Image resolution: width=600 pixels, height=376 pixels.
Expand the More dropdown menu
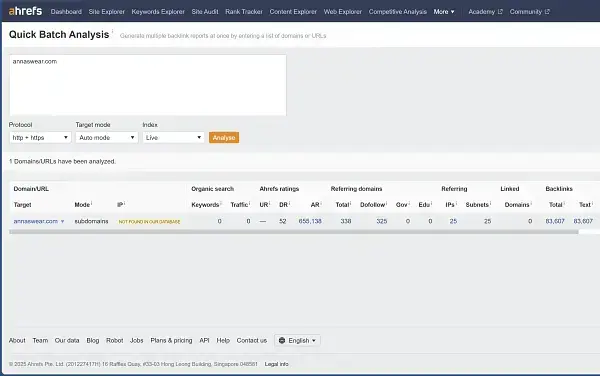(x=444, y=12)
